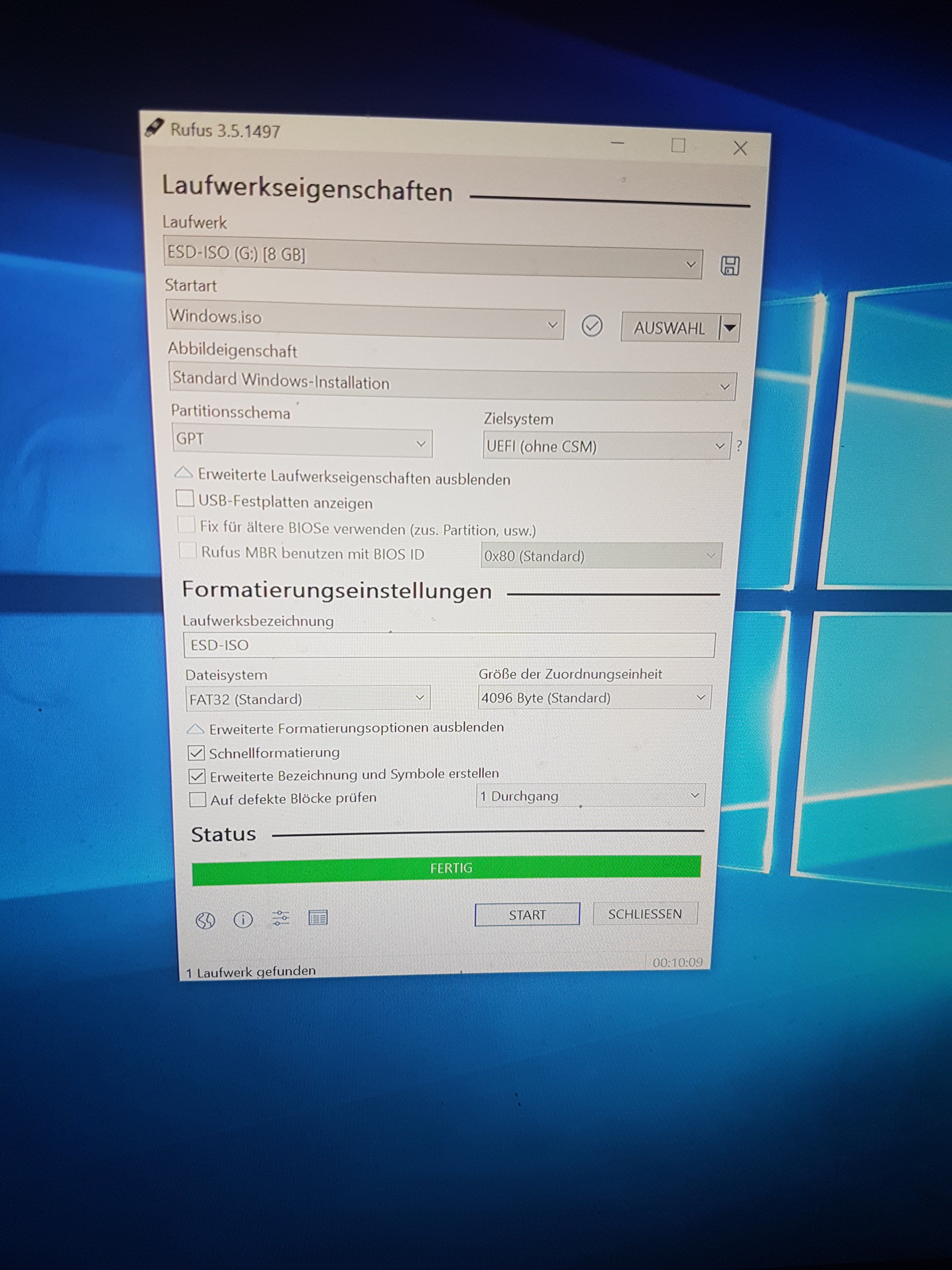Open the settings sliders icon
This screenshot has width=952, height=1270.
coord(280,918)
